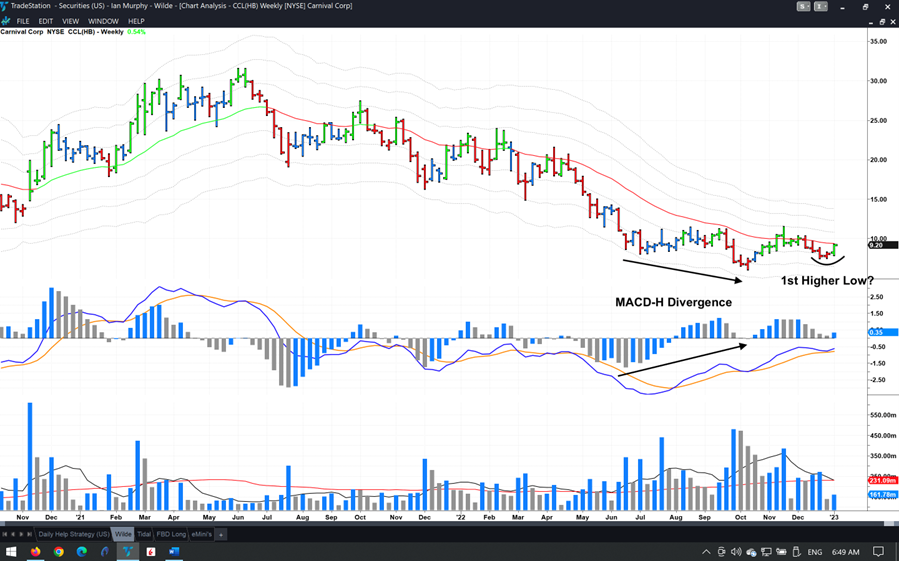Viewport: 899px width, 561px height.
Task: Switch to Daily Help Strategy (US) tab
Action: tap(73, 534)
